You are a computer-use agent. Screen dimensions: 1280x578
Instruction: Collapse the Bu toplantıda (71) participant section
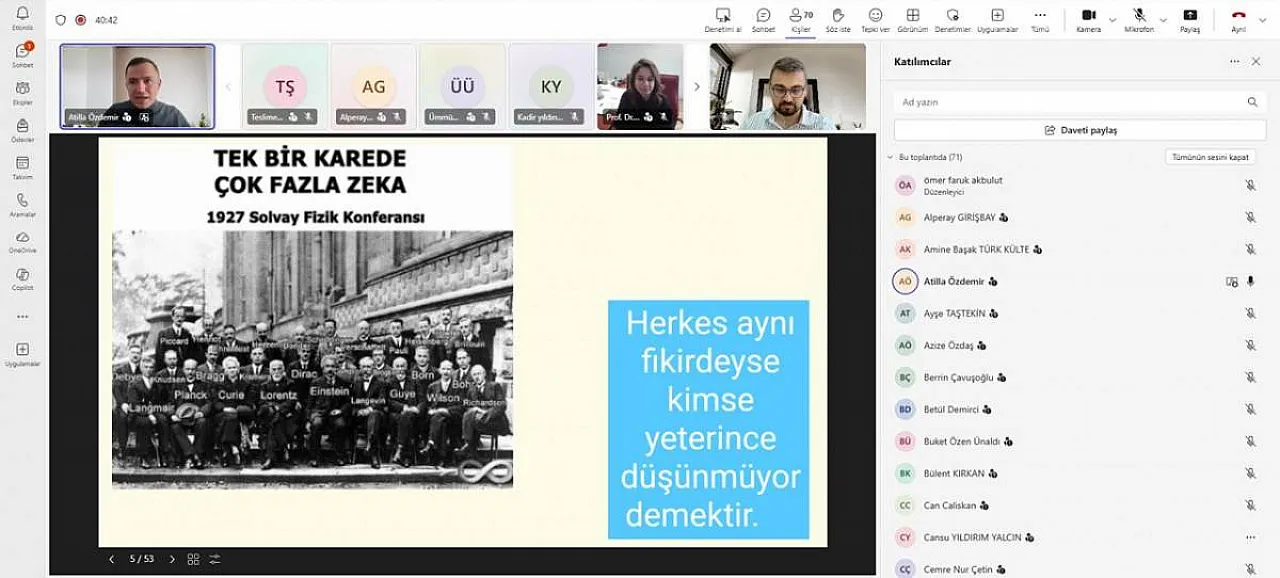(x=890, y=157)
